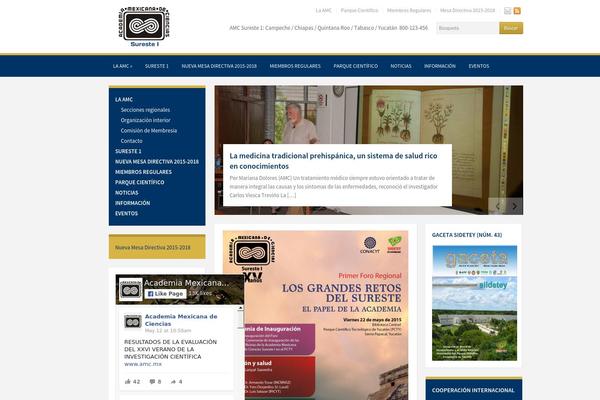
Task: Click the Facebook Like Page button
Action: (165, 294)
